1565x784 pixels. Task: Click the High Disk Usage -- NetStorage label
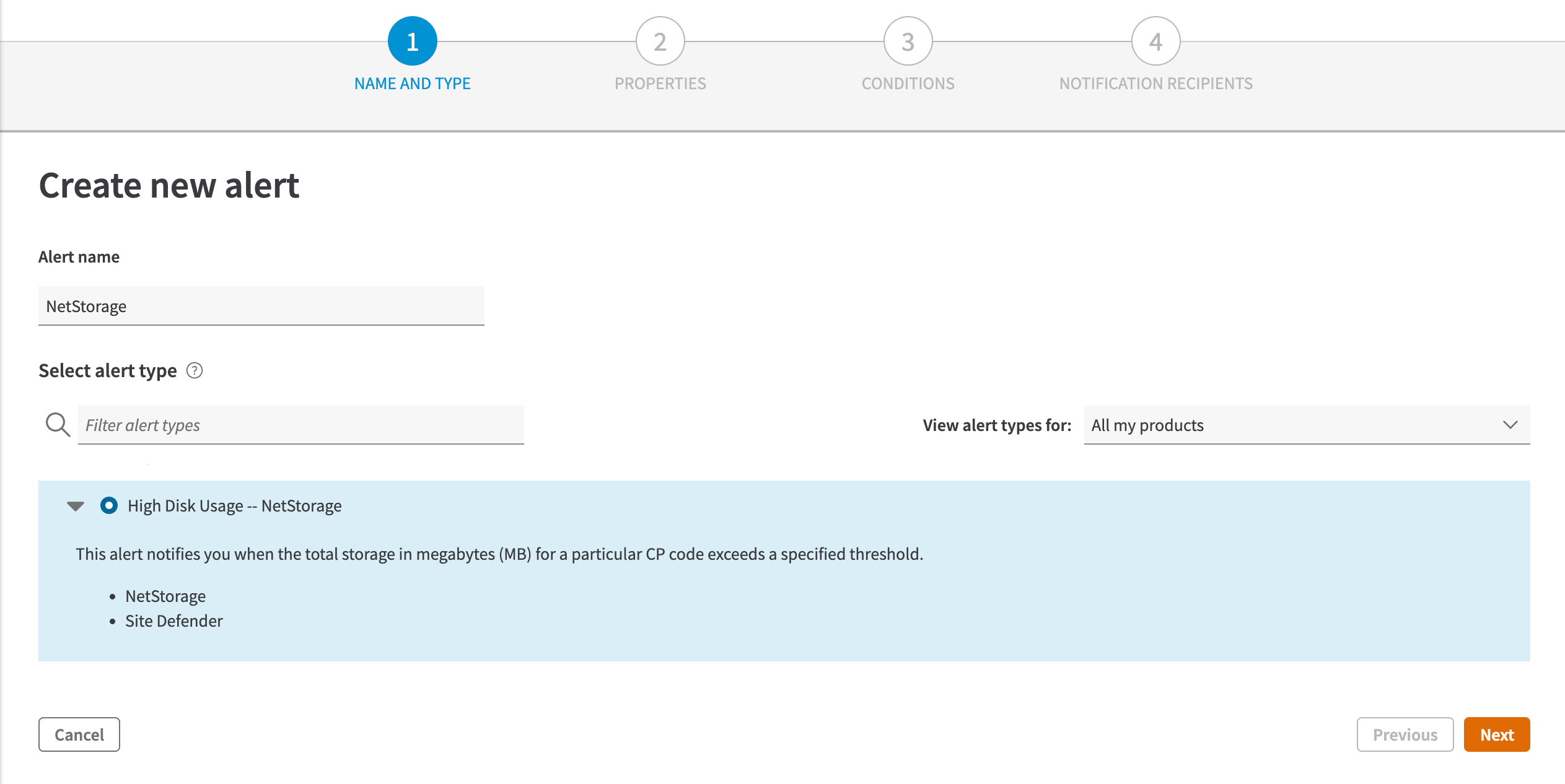pos(234,506)
